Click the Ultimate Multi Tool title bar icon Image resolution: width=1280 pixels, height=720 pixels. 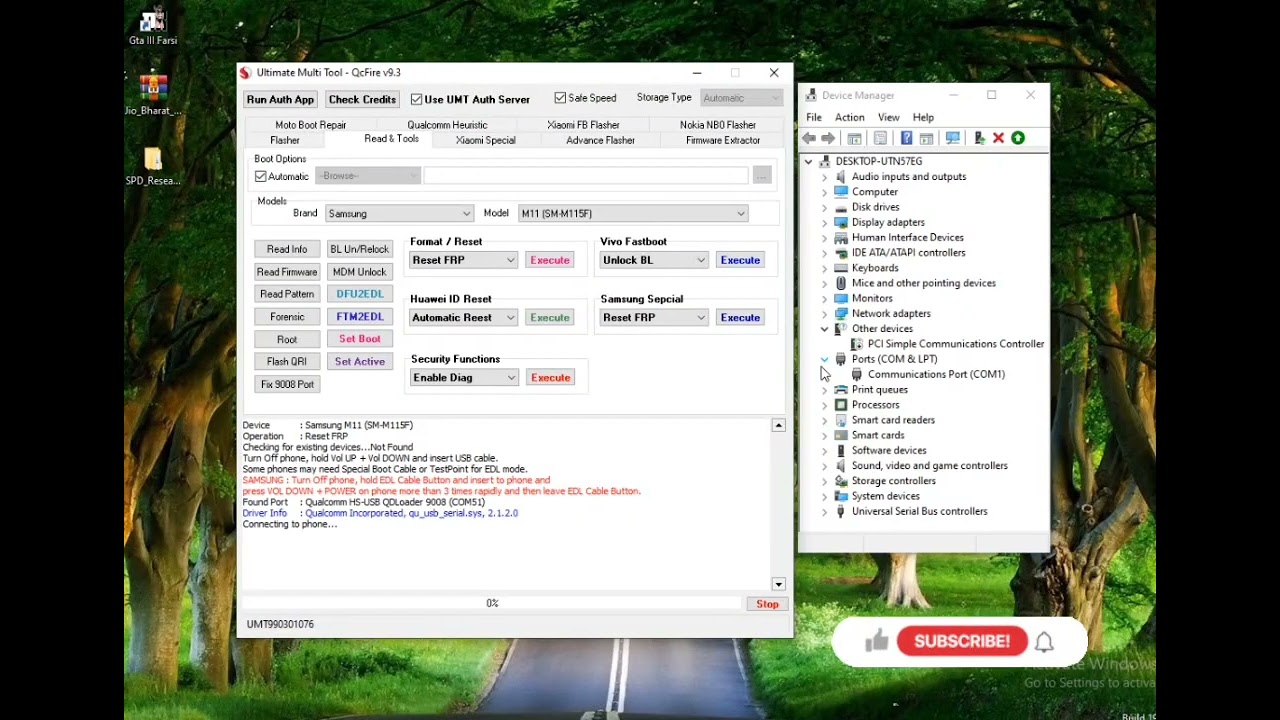(x=245, y=72)
